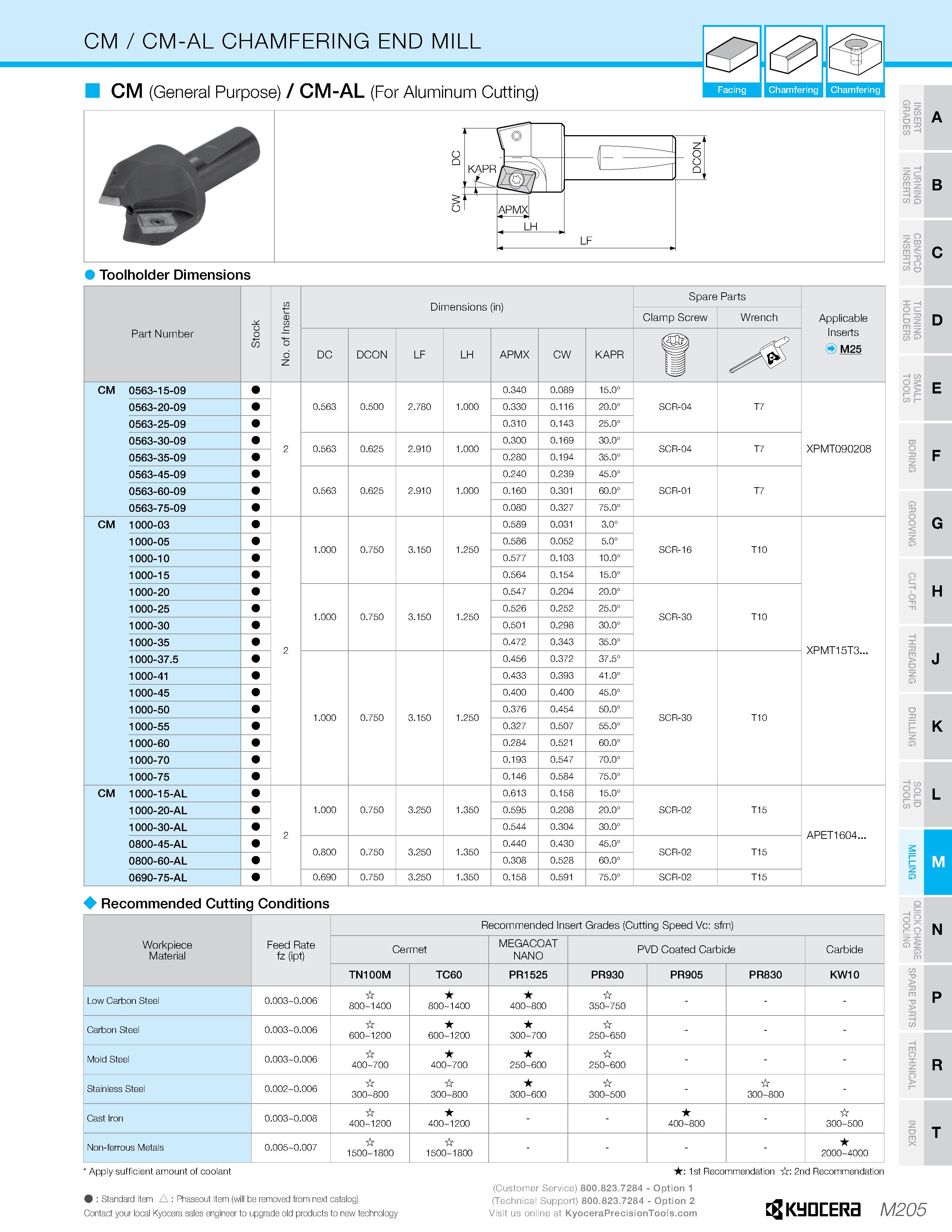952x1232 pixels.
Task: Select section tab G Grooving
Action: 925,523
